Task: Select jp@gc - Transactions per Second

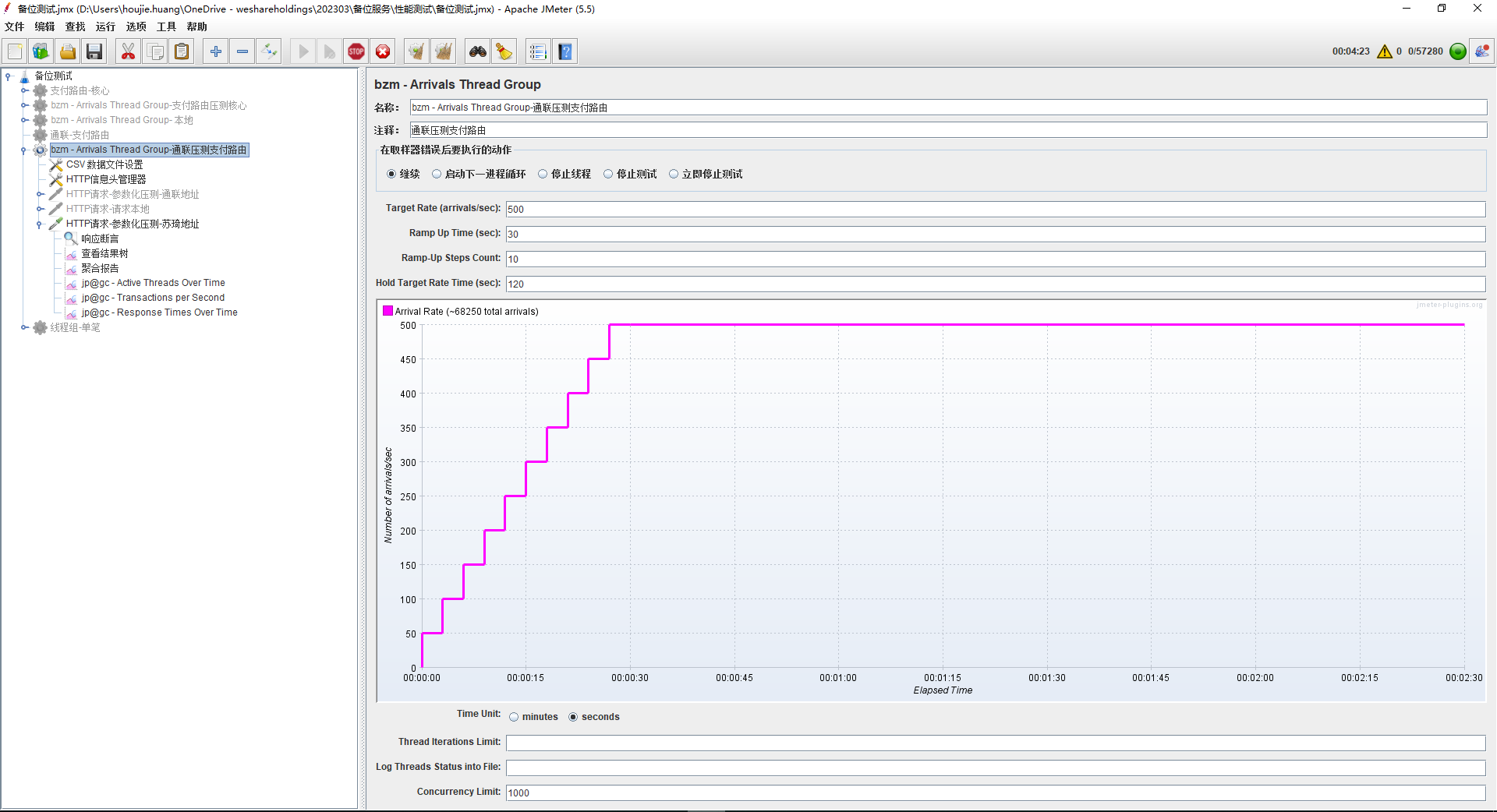Action: [153, 298]
